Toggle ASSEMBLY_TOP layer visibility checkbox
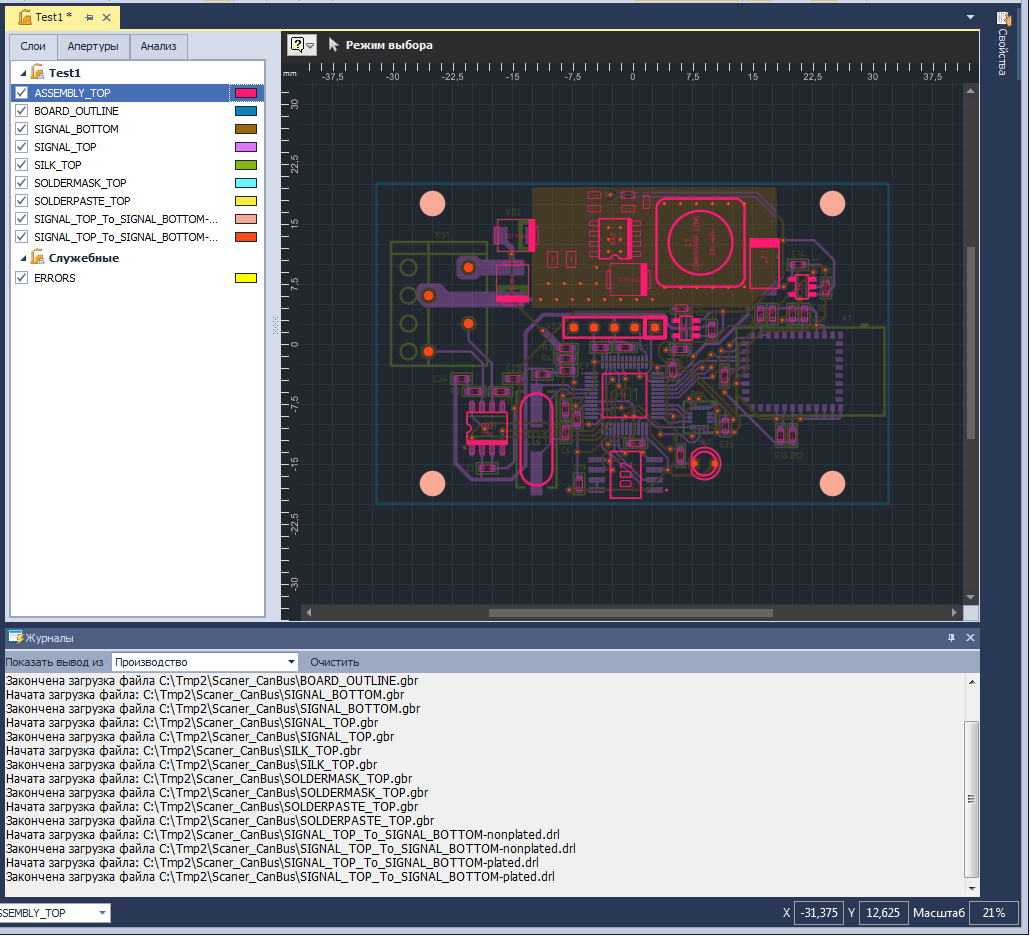Image resolution: width=1030 pixels, height=936 pixels. 22,93
